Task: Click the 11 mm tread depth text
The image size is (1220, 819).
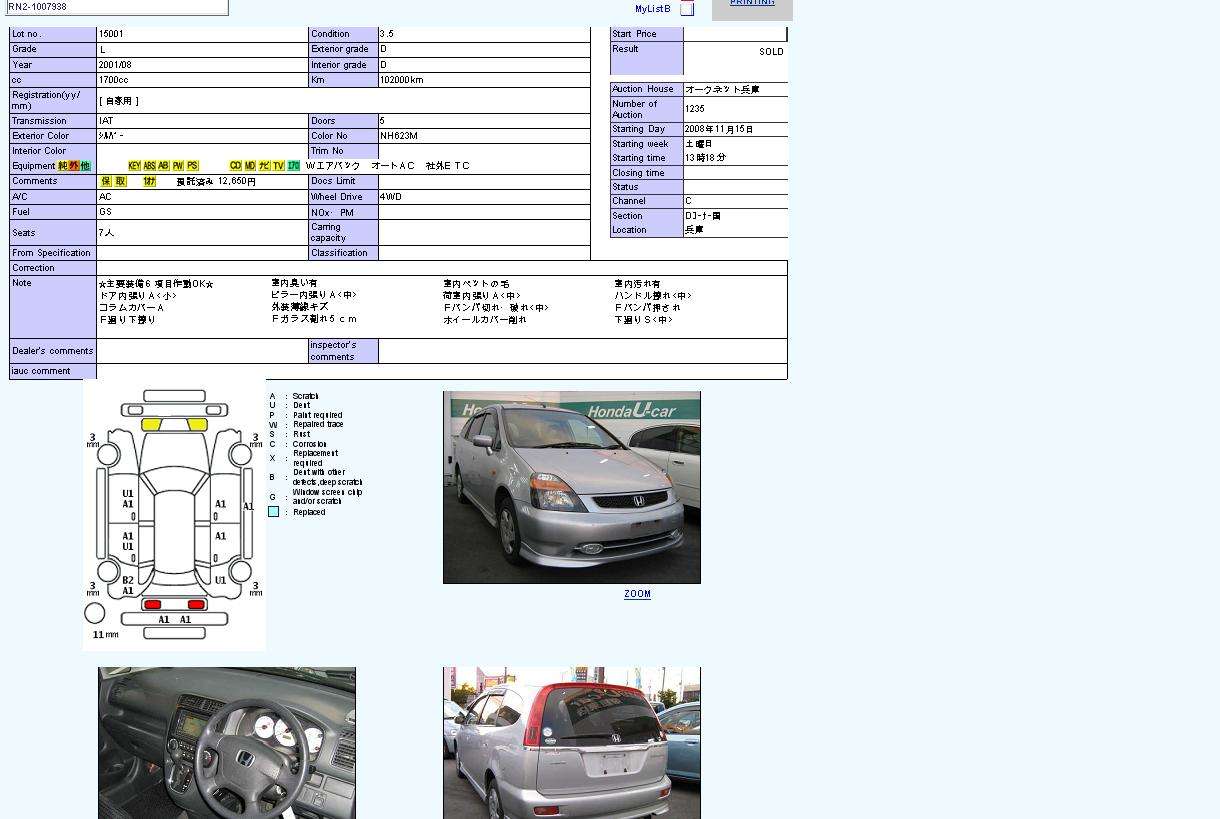Action: point(105,634)
